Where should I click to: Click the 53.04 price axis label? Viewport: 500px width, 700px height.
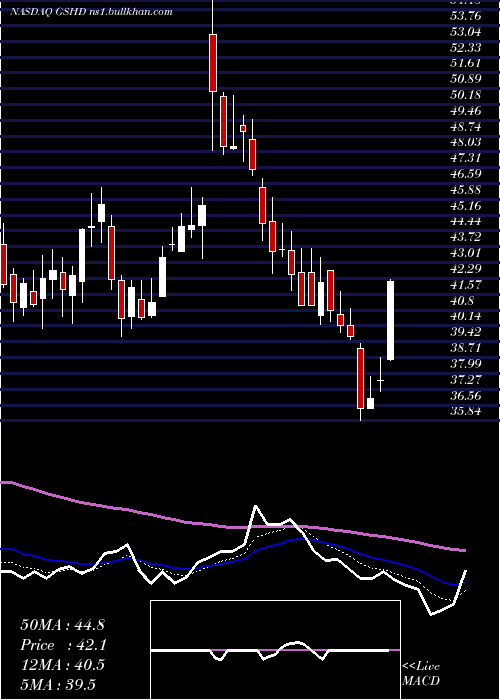point(465,32)
